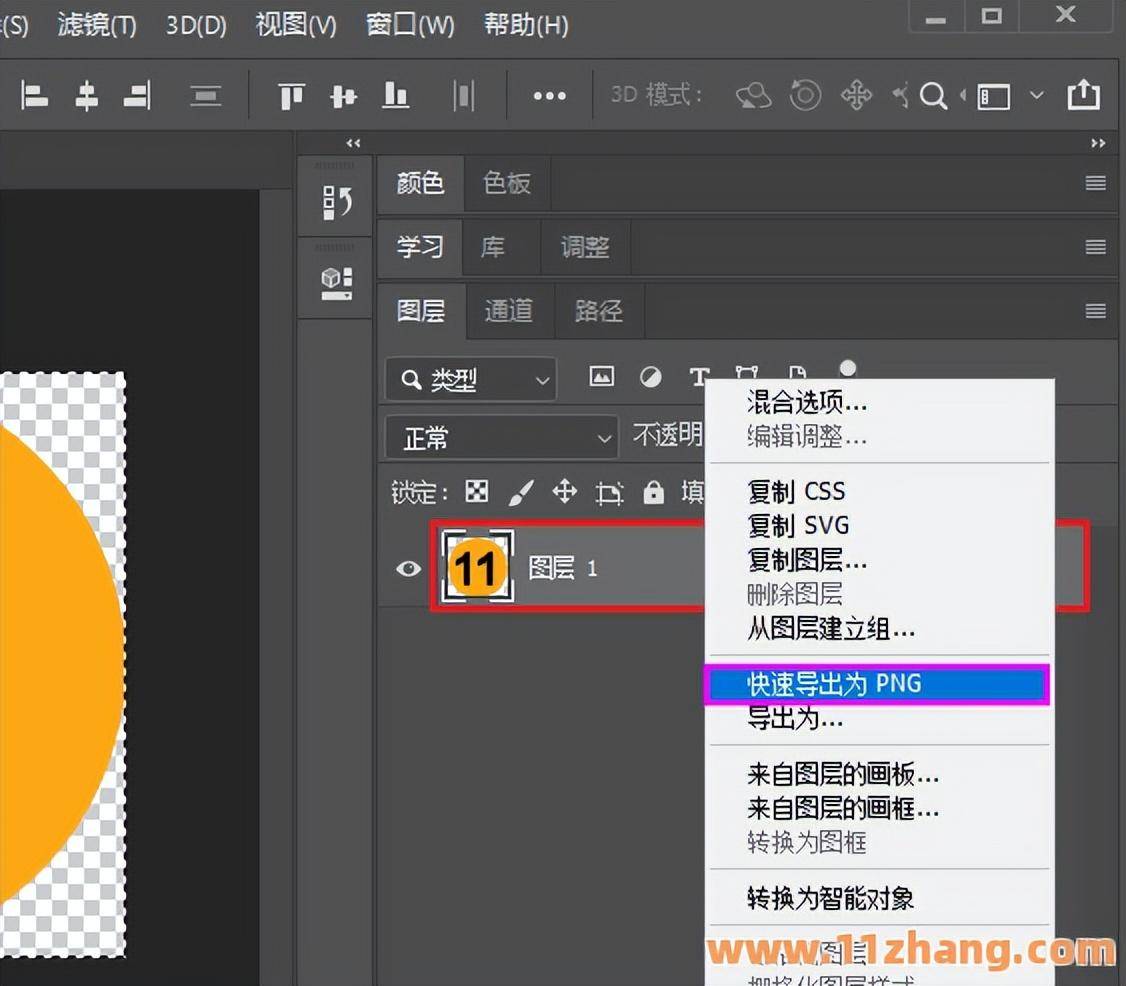Distribute vertically icon with stacked horizontal bars

click(x=205, y=96)
